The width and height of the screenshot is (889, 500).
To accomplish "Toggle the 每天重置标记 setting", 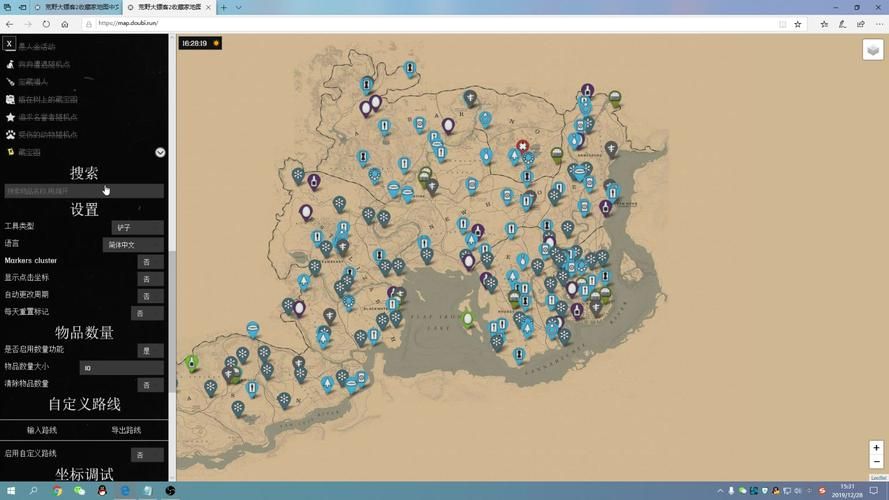I will [x=147, y=313].
